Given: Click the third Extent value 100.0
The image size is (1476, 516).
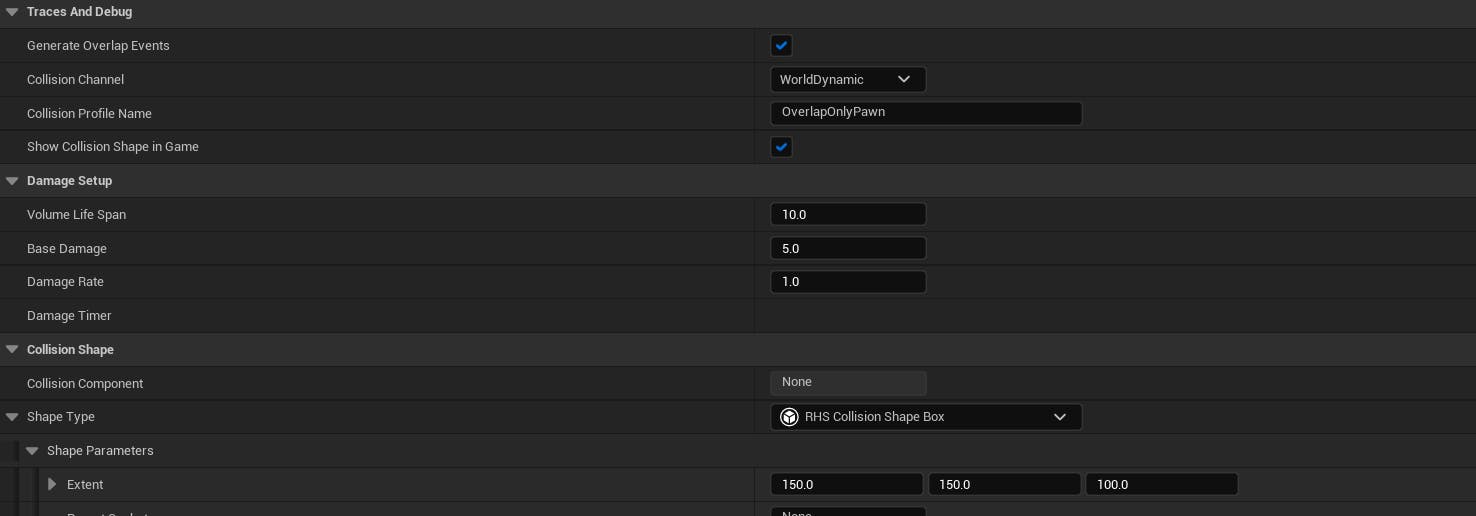Looking at the screenshot, I should (x=1162, y=485).
